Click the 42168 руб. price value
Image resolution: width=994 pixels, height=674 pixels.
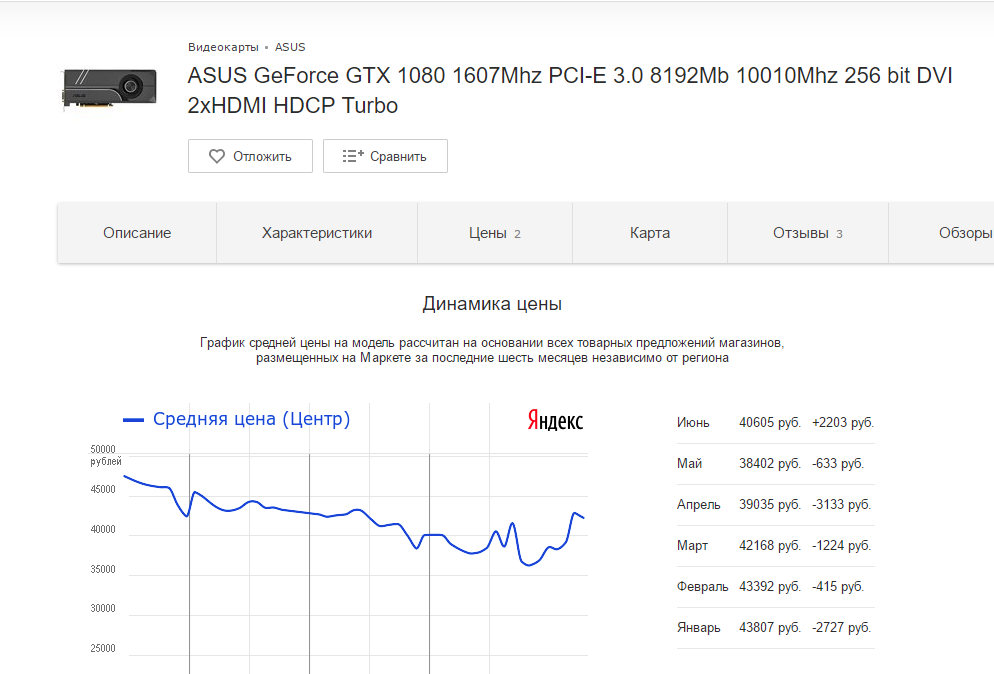(x=770, y=545)
